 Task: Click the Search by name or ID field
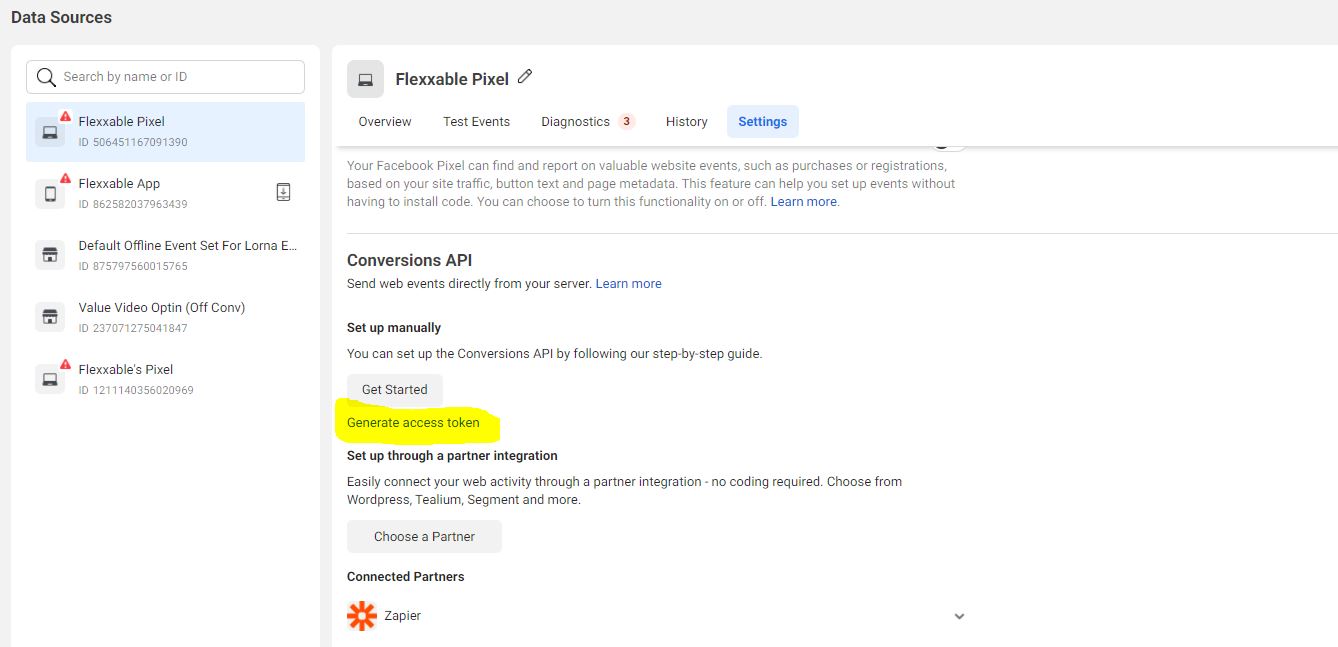click(165, 76)
